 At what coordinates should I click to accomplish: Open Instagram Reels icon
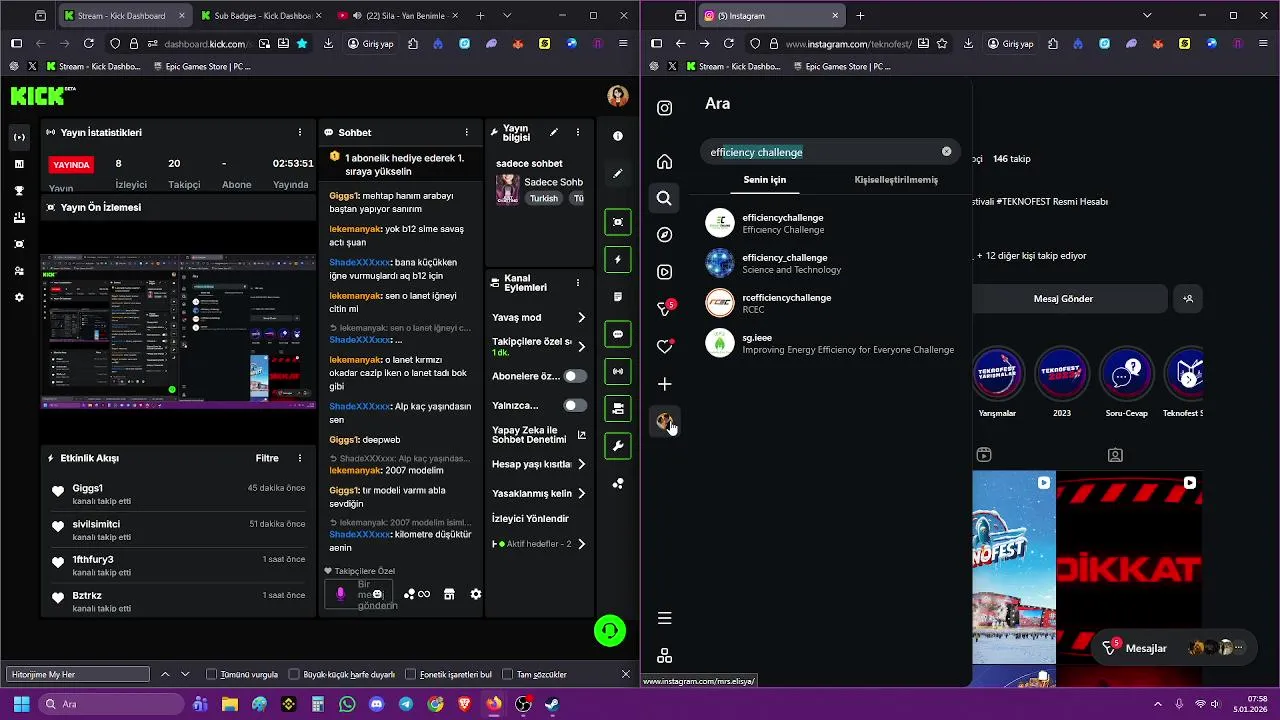[664, 272]
